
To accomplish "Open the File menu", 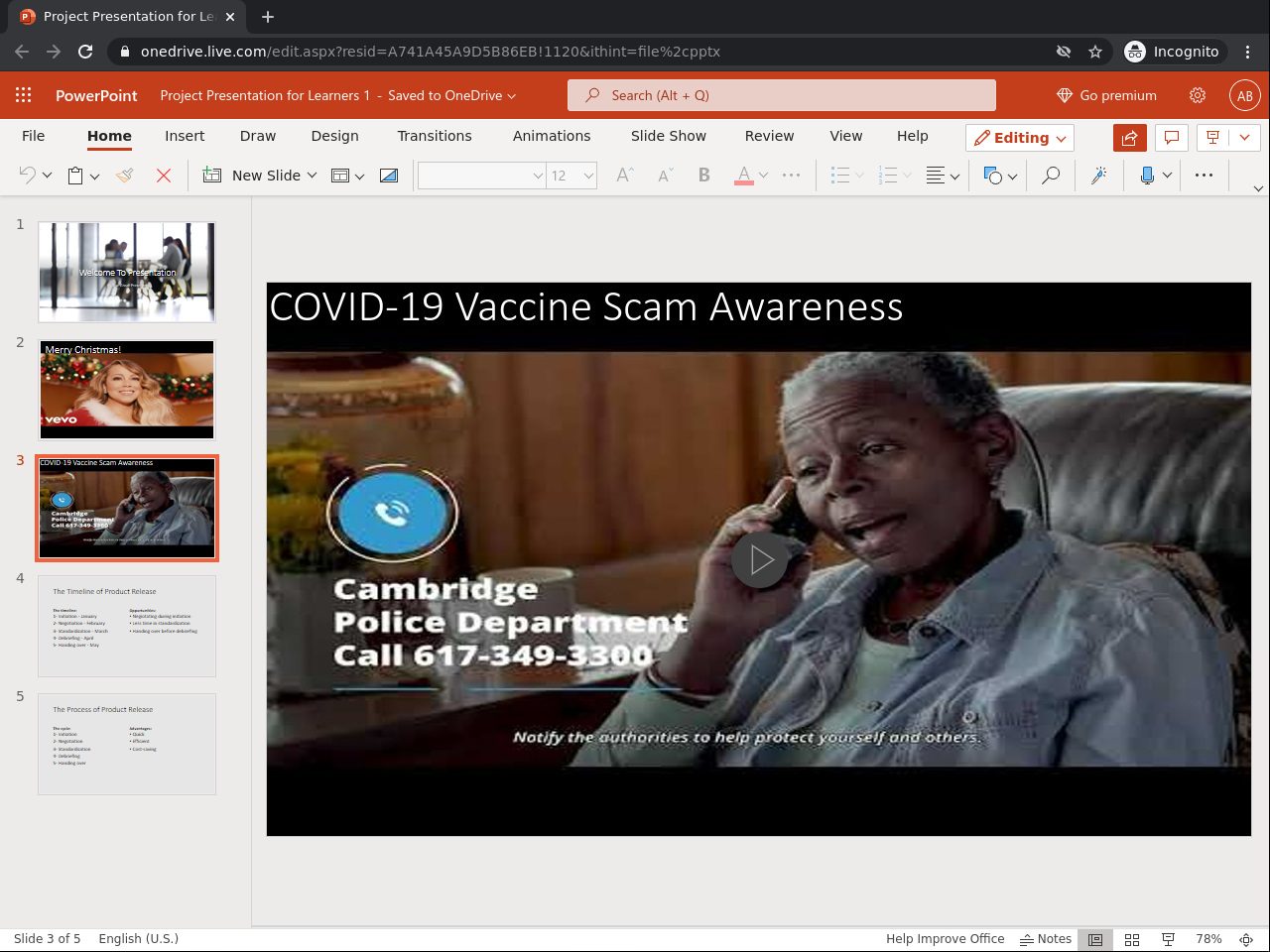I will [34, 136].
